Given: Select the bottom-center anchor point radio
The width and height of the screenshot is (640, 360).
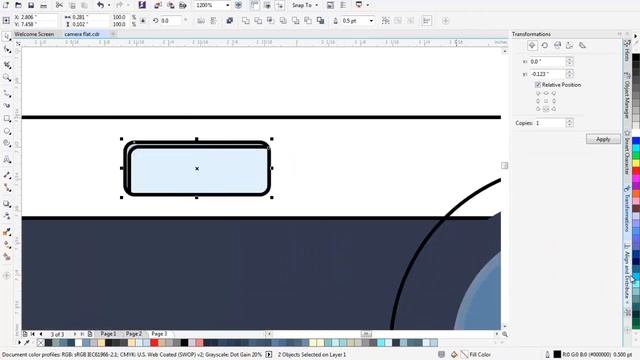Looking at the screenshot, I should click(x=546, y=109).
